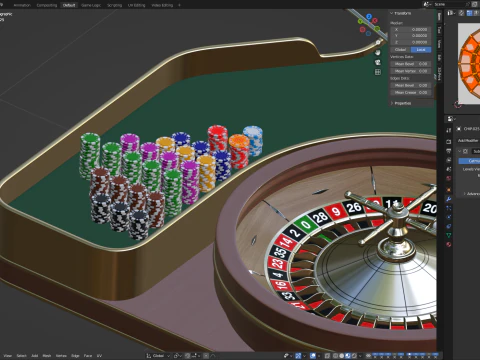
Task: Open the View Layer properties tab icon
Action: tap(449, 160)
